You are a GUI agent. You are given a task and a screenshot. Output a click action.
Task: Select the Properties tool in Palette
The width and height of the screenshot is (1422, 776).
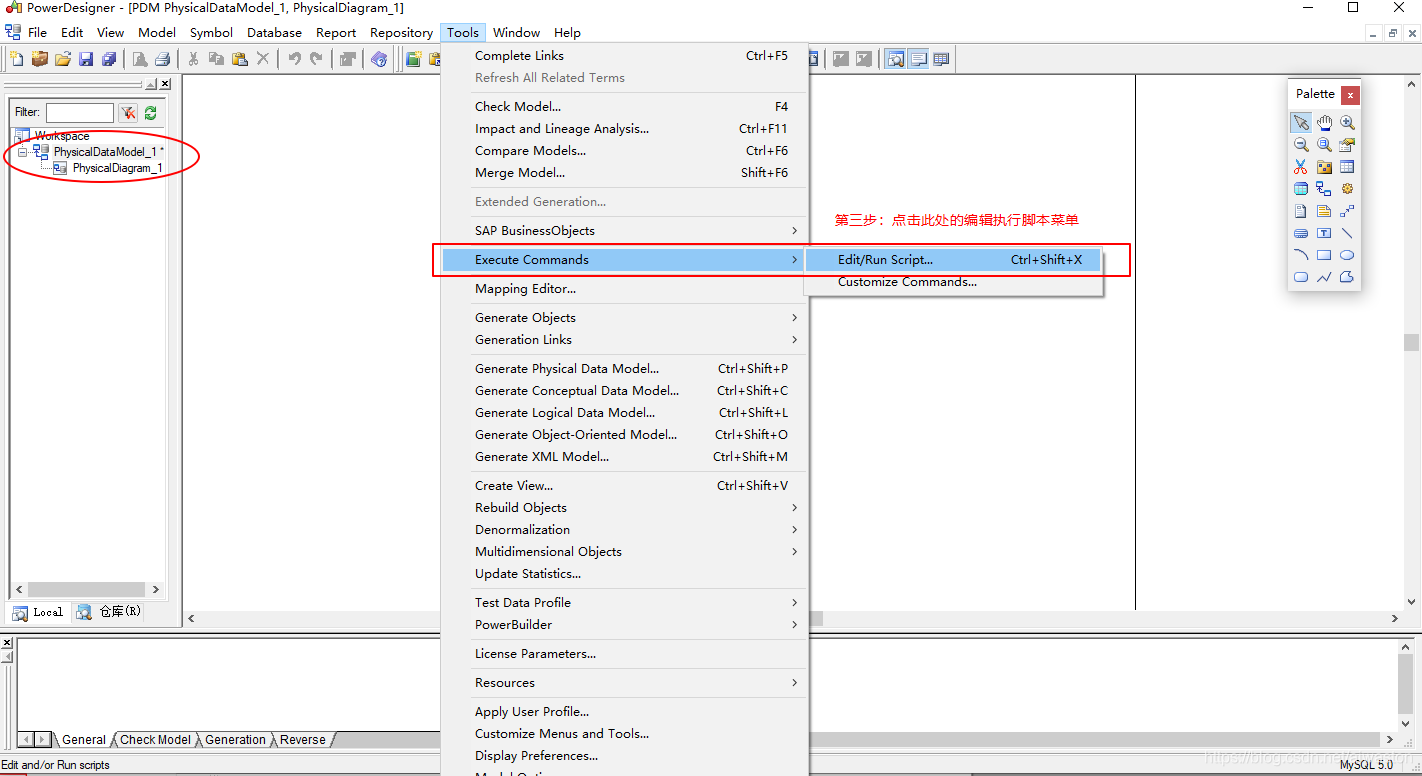1347,145
